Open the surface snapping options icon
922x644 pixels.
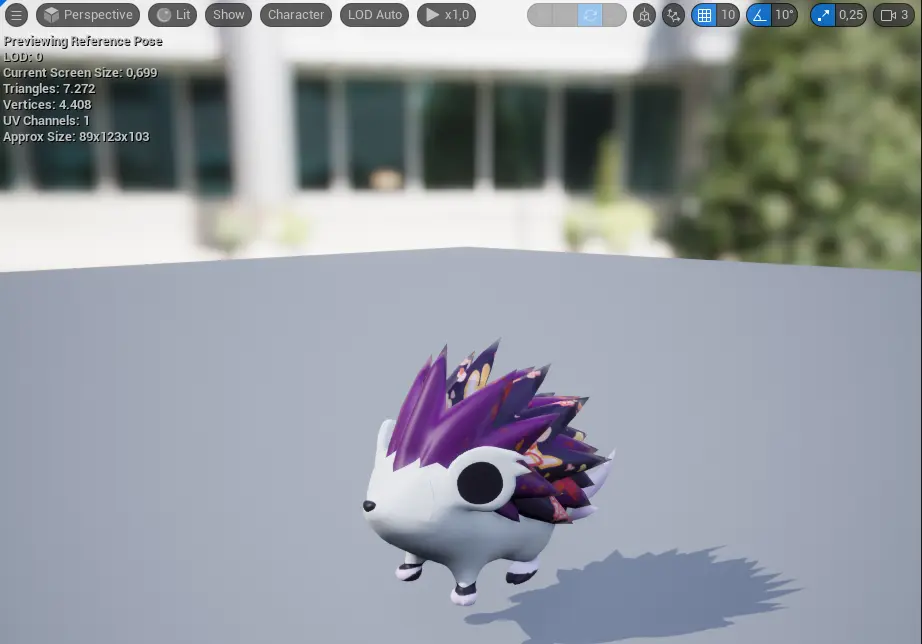coord(673,15)
